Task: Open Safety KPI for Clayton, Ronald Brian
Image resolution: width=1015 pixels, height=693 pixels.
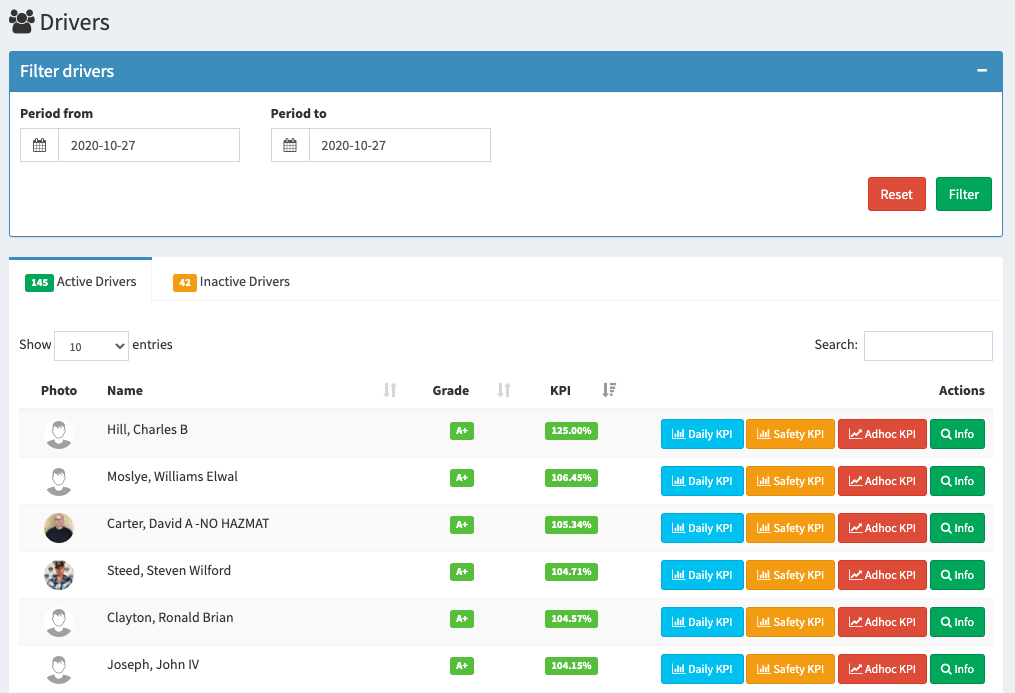Action: (x=790, y=622)
